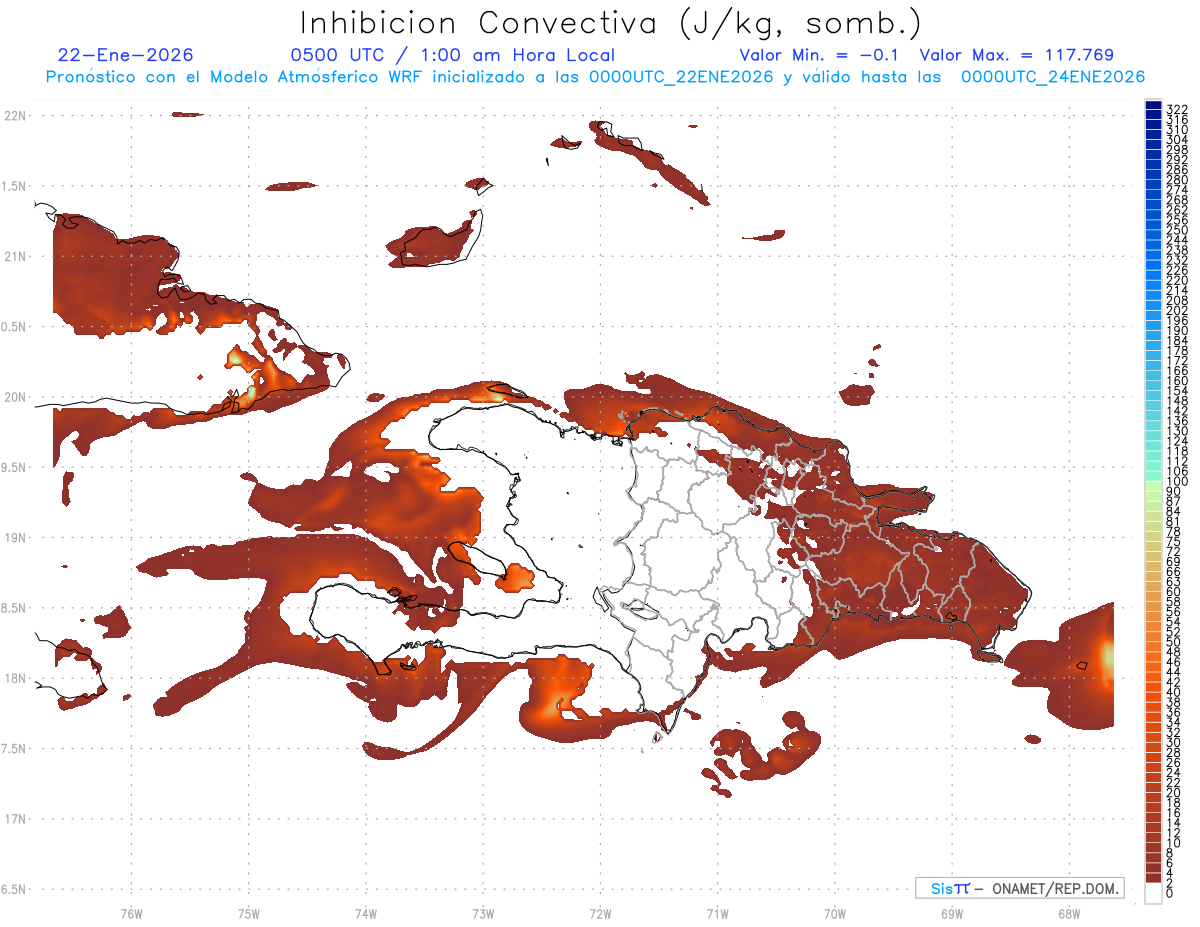Click the "21N" latitude label
The height and width of the screenshot is (927, 1200).
(x=14, y=256)
